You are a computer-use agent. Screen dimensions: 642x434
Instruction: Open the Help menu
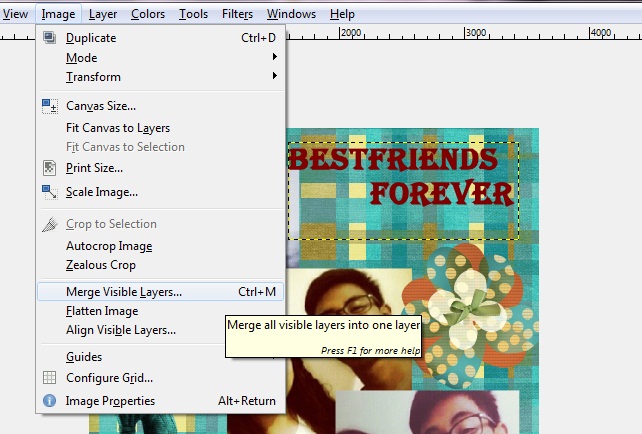tap(342, 14)
